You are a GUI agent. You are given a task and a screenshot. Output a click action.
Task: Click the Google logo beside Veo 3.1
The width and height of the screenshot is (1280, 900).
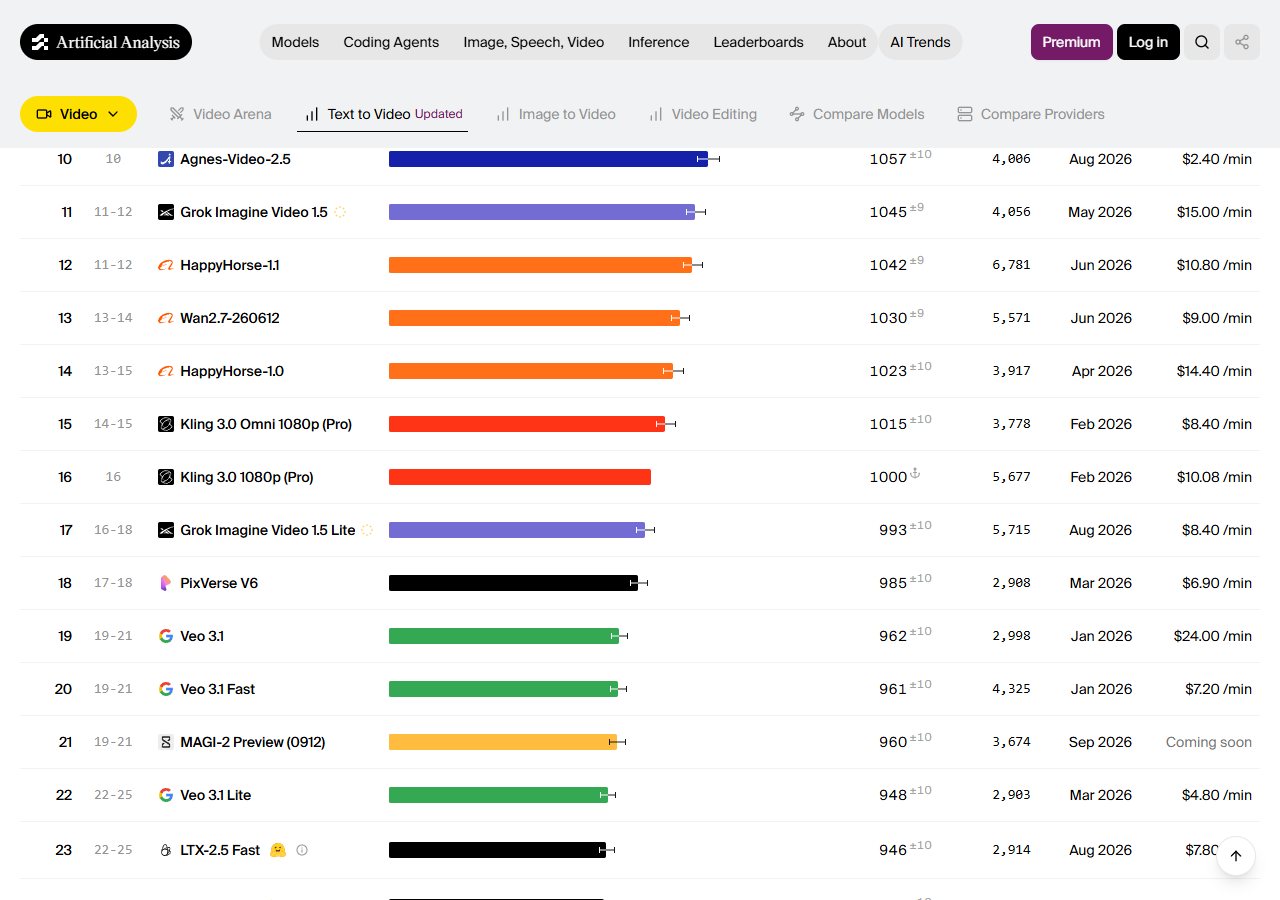click(x=166, y=636)
